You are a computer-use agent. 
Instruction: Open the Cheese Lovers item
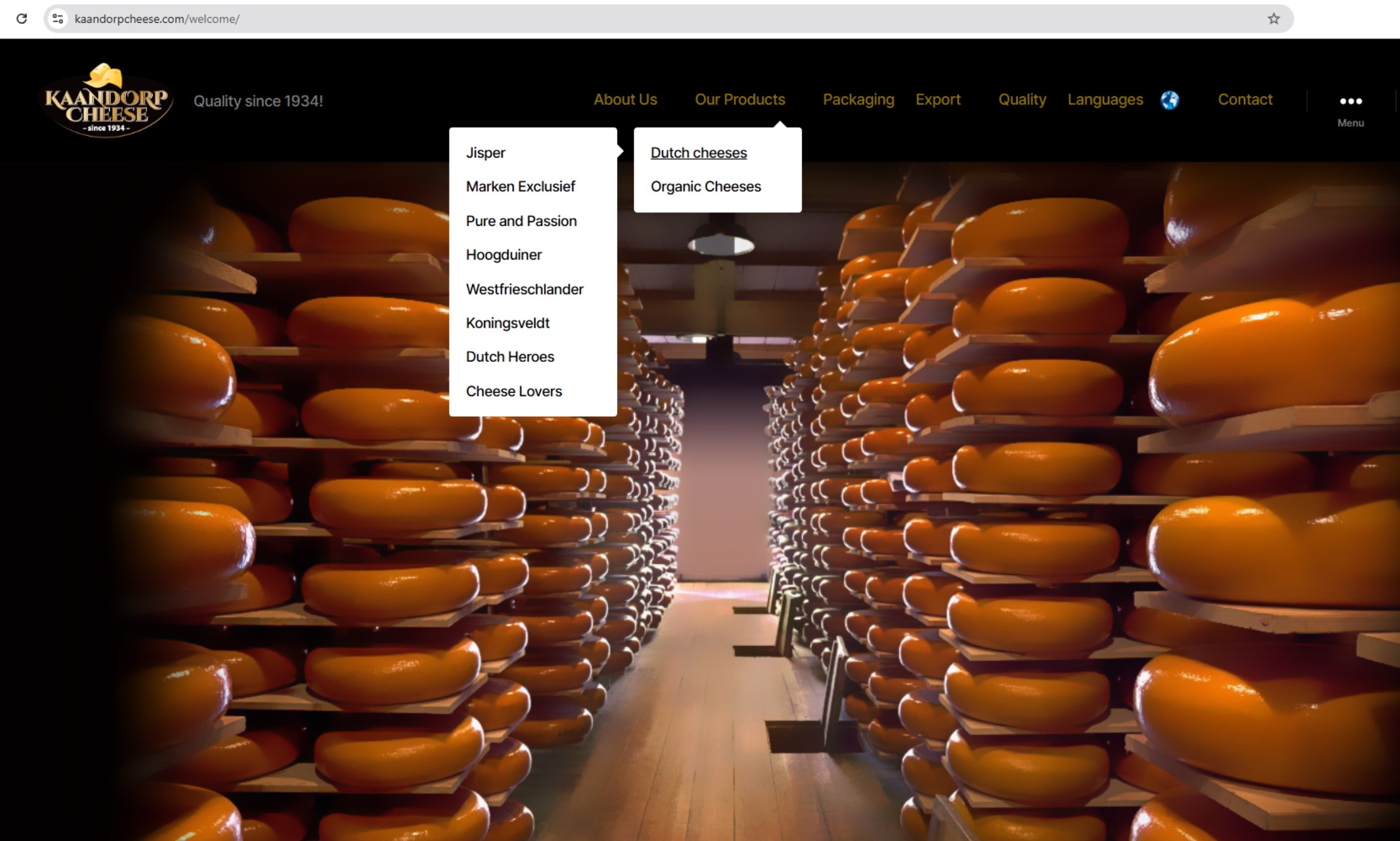tap(514, 392)
